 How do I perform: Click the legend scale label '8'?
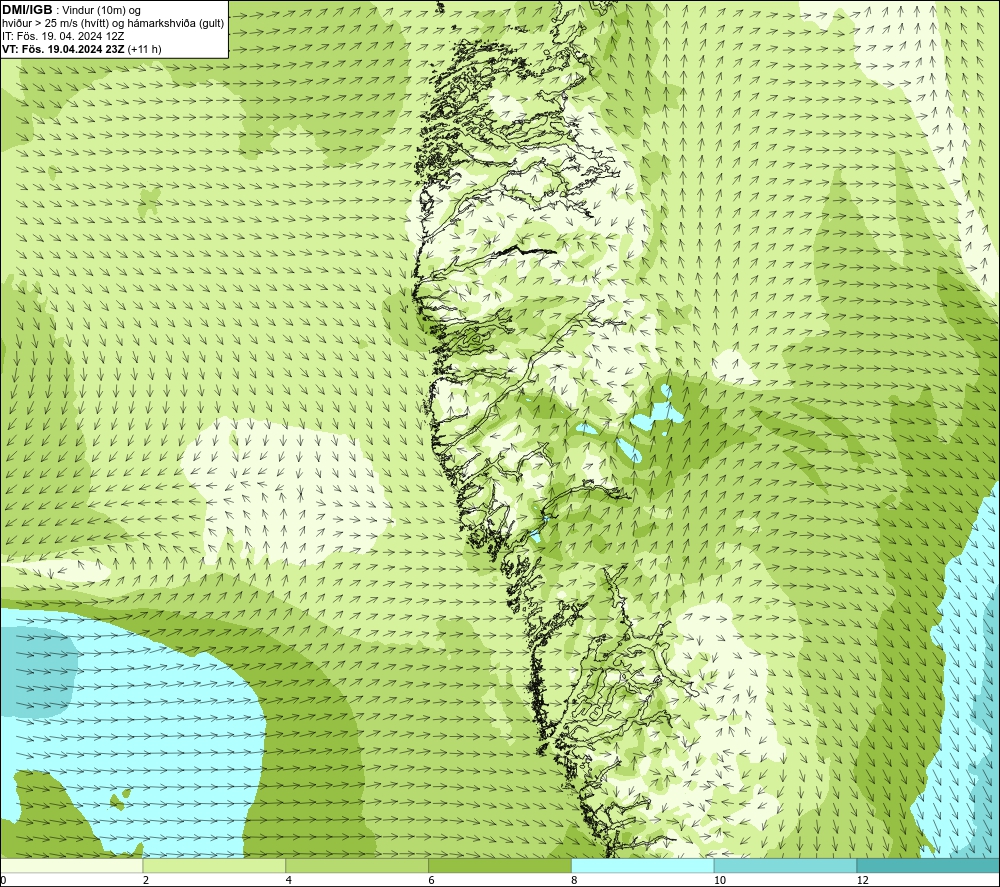click(x=575, y=880)
